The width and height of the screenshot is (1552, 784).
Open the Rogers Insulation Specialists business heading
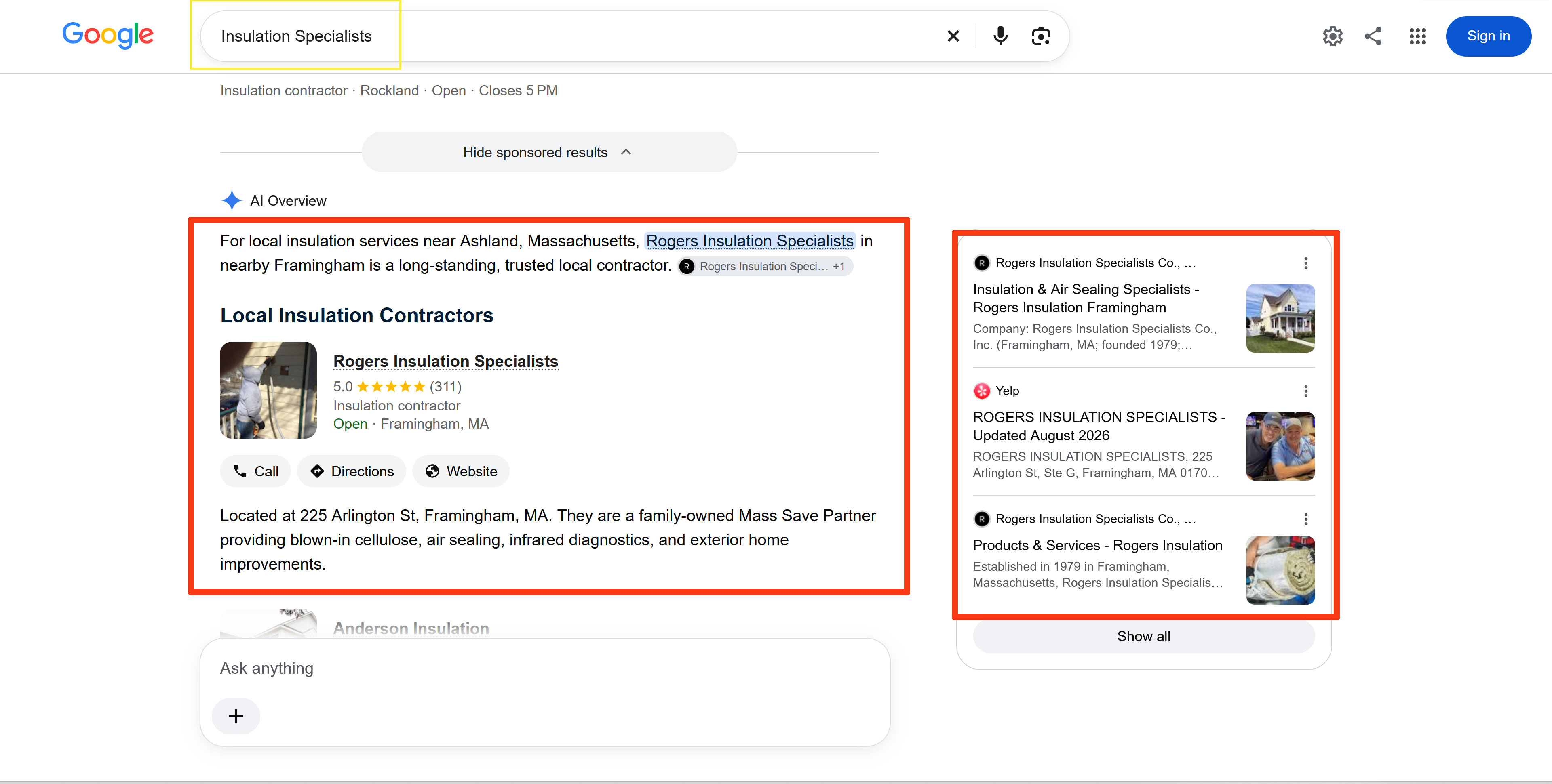445,361
